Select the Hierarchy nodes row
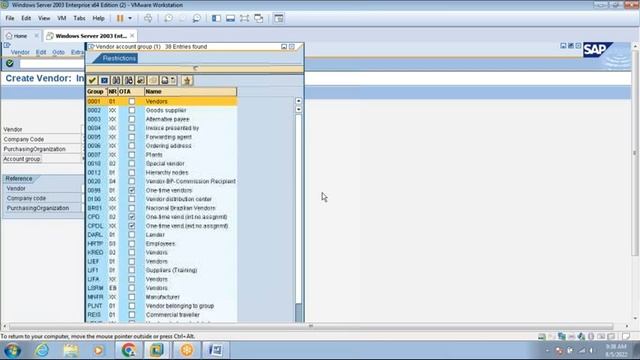Screen dimensions: 640x360 [x=162, y=173]
